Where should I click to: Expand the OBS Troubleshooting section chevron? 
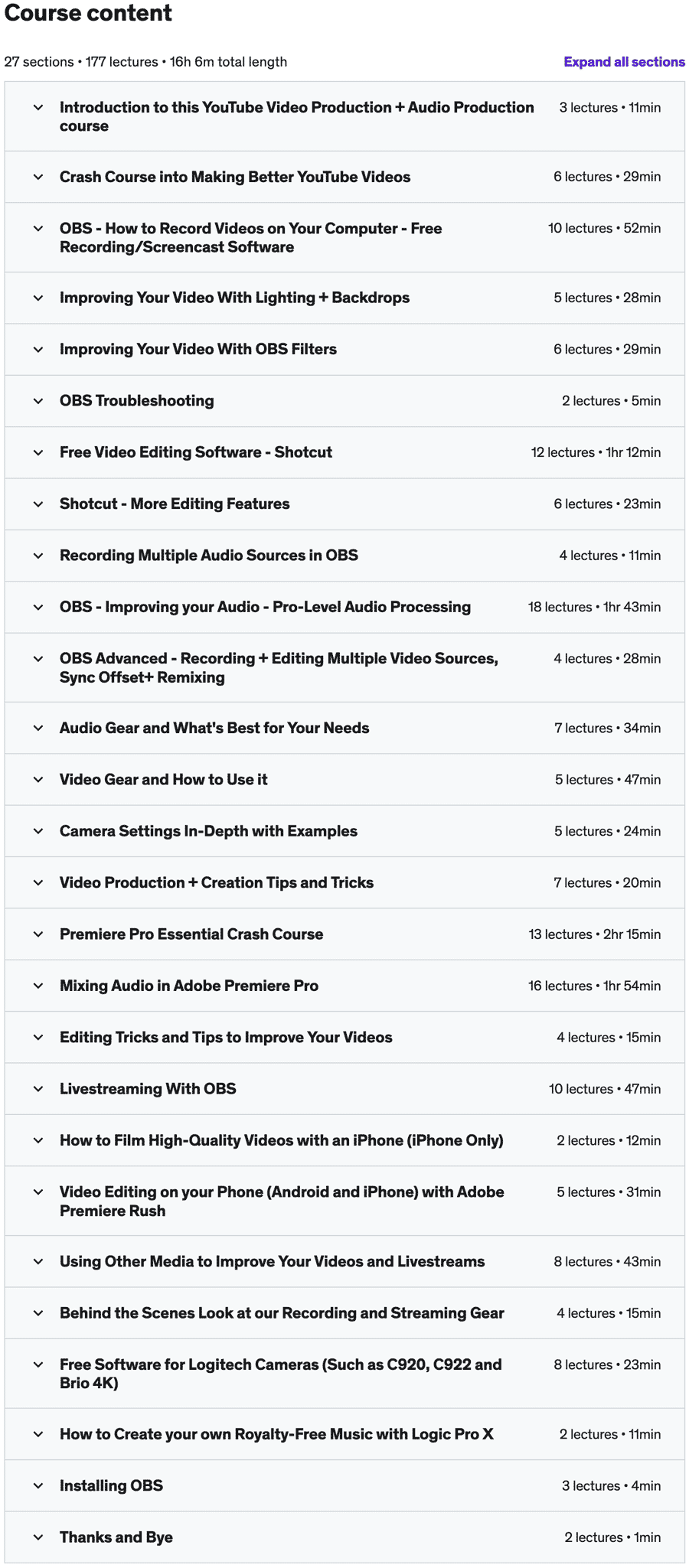point(38,401)
